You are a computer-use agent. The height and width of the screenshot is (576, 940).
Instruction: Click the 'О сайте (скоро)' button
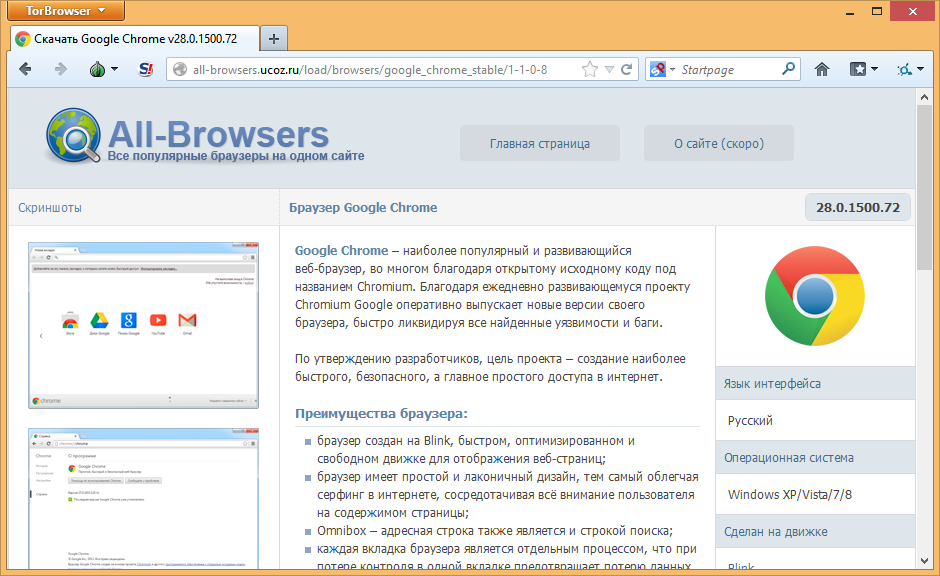(x=718, y=143)
